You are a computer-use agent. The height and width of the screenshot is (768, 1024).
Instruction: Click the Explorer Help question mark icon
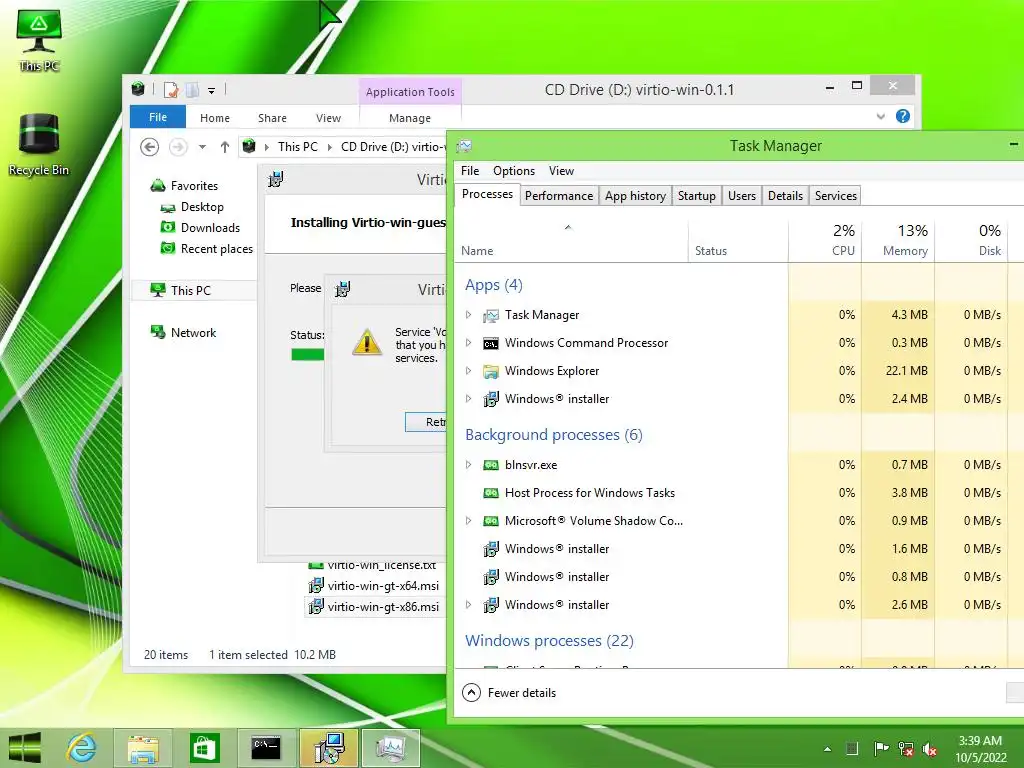903,116
